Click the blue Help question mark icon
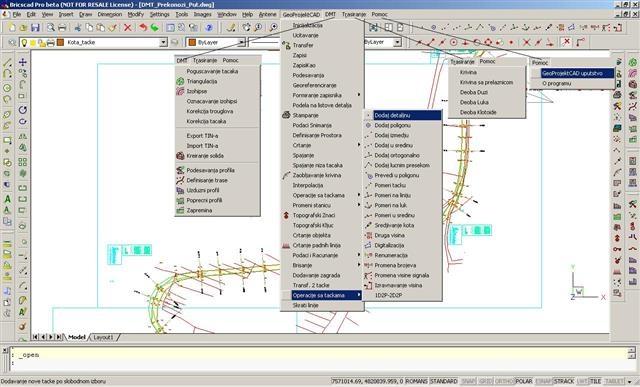Image resolution: width=640 pixels, height=387 pixels. 209,28
